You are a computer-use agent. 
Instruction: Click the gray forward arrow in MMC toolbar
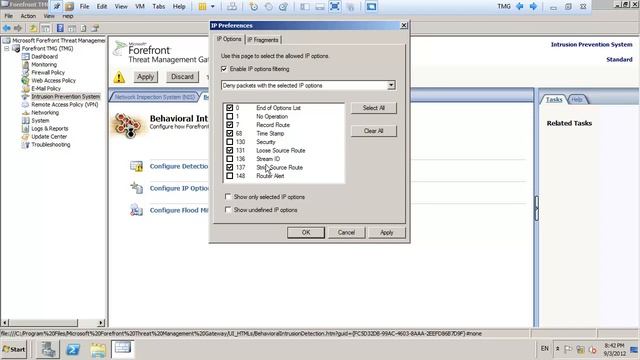coord(18,28)
